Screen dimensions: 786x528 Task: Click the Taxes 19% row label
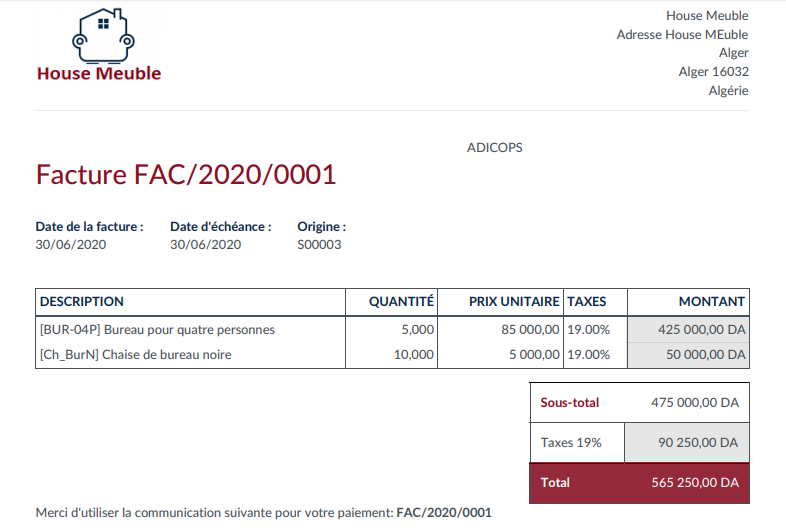(571, 442)
